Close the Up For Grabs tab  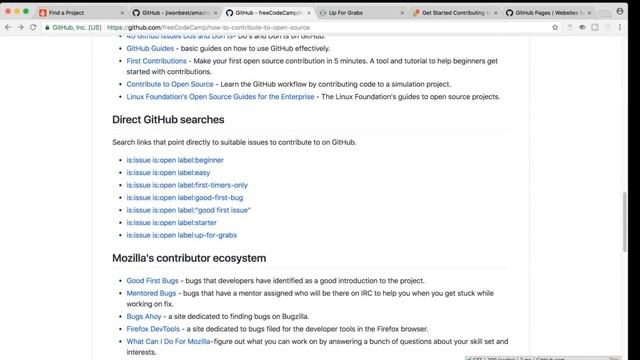[402, 13]
